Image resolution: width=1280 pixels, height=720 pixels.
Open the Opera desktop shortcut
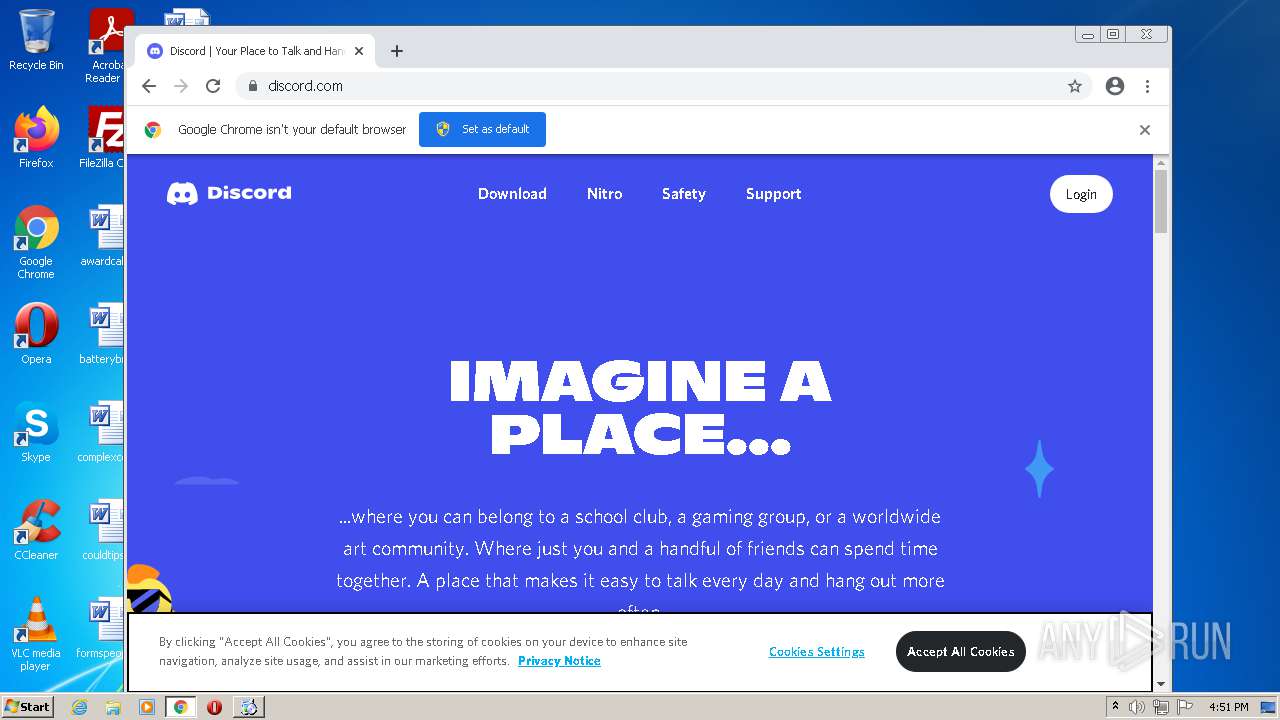(36, 334)
